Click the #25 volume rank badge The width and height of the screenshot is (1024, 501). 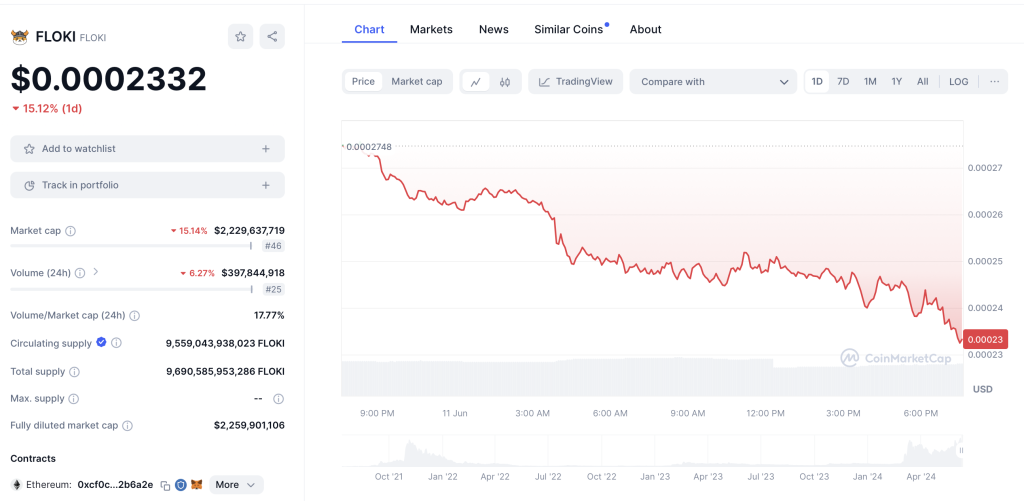point(273,289)
